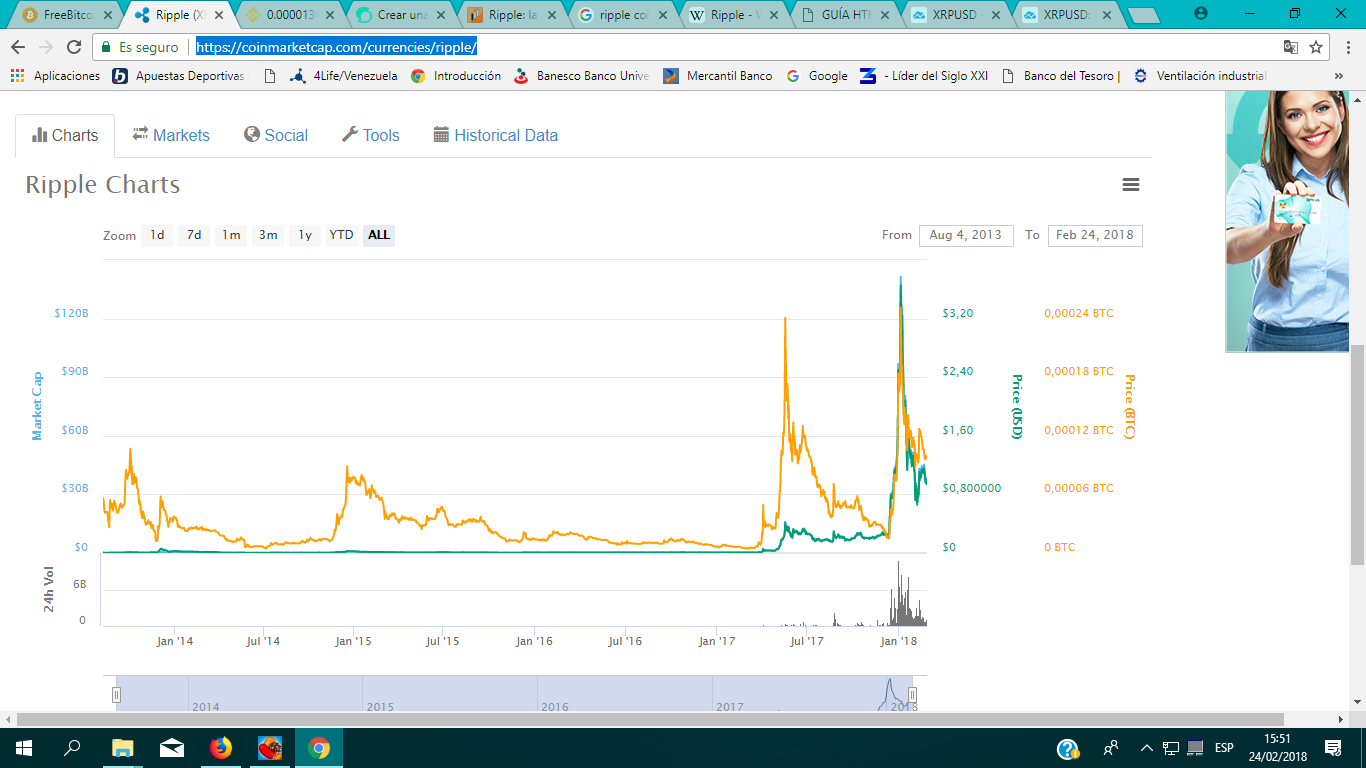
Task: Open the notifications action center
Action: click(x=1333, y=748)
